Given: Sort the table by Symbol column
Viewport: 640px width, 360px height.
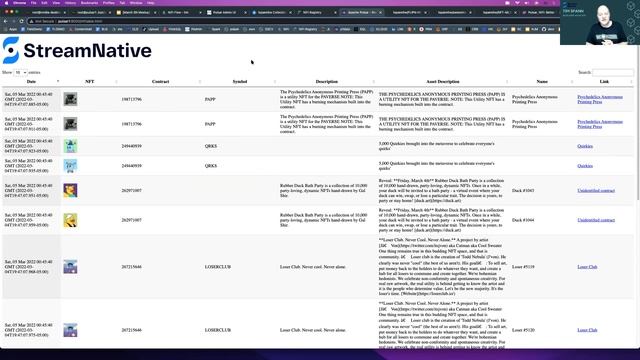Looking at the screenshot, I should pos(240,82).
